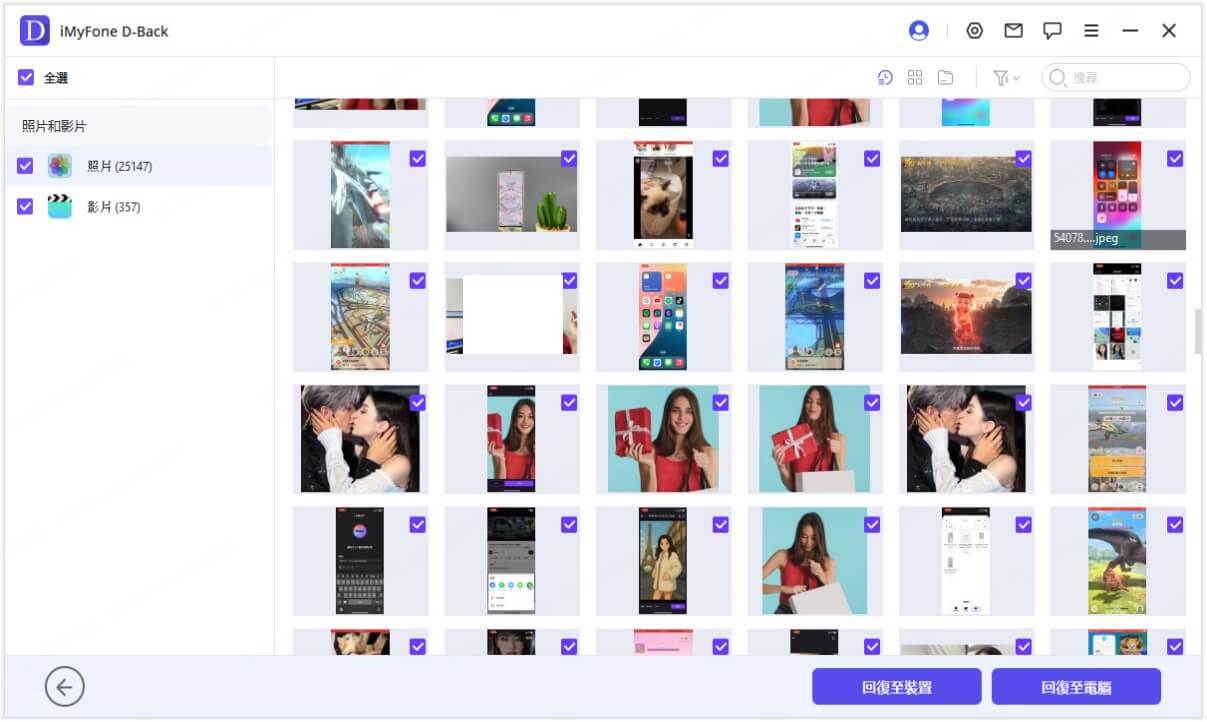1207x722 pixels.
Task: Open settings via the gear icon
Action: tap(974, 30)
